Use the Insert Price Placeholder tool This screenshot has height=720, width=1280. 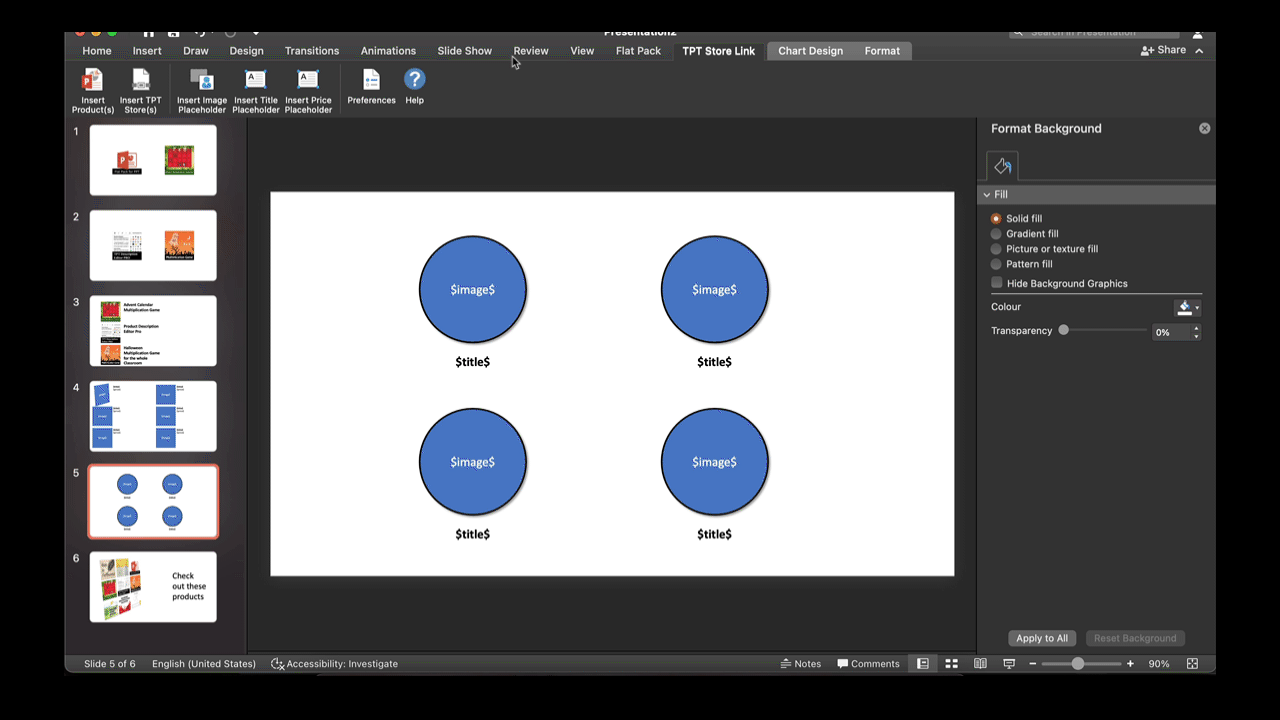[x=308, y=90]
